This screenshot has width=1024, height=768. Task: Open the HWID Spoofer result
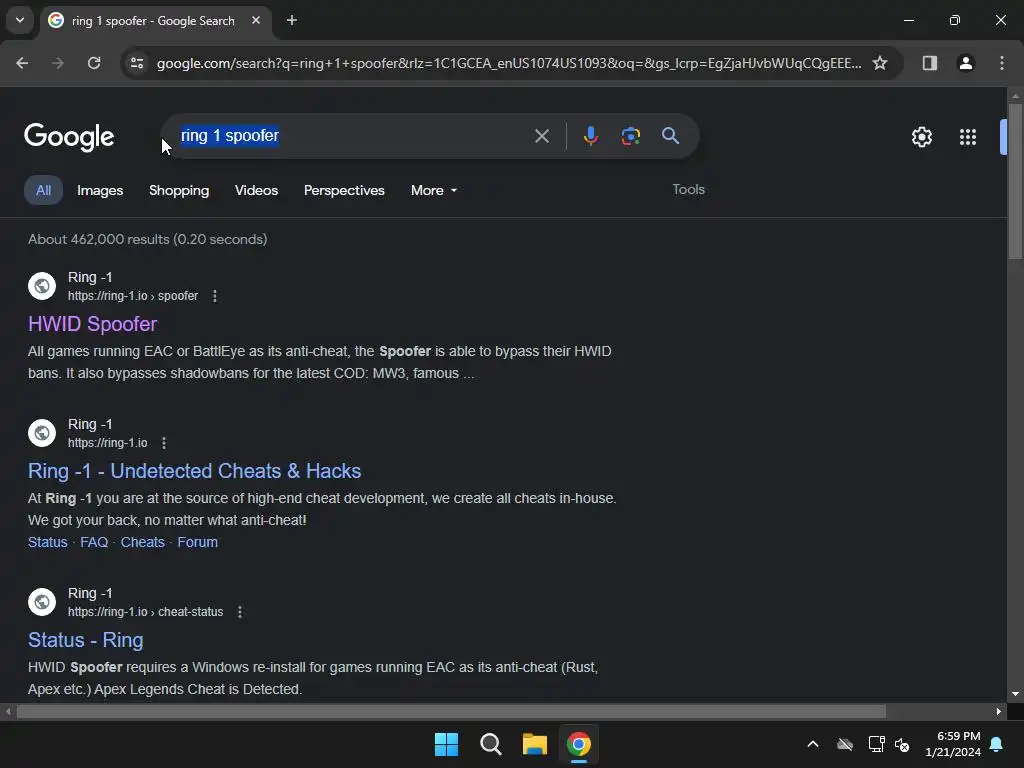point(93,324)
